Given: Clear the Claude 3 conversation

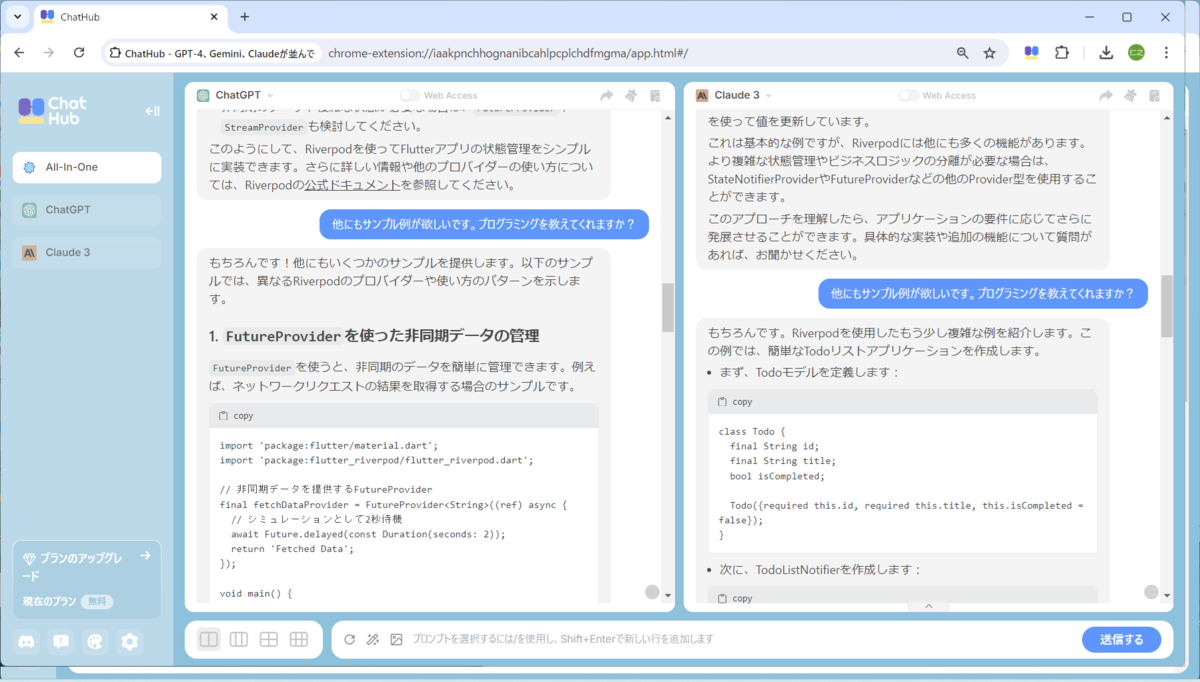Looking at the screenshot, I should point(1130,96).
